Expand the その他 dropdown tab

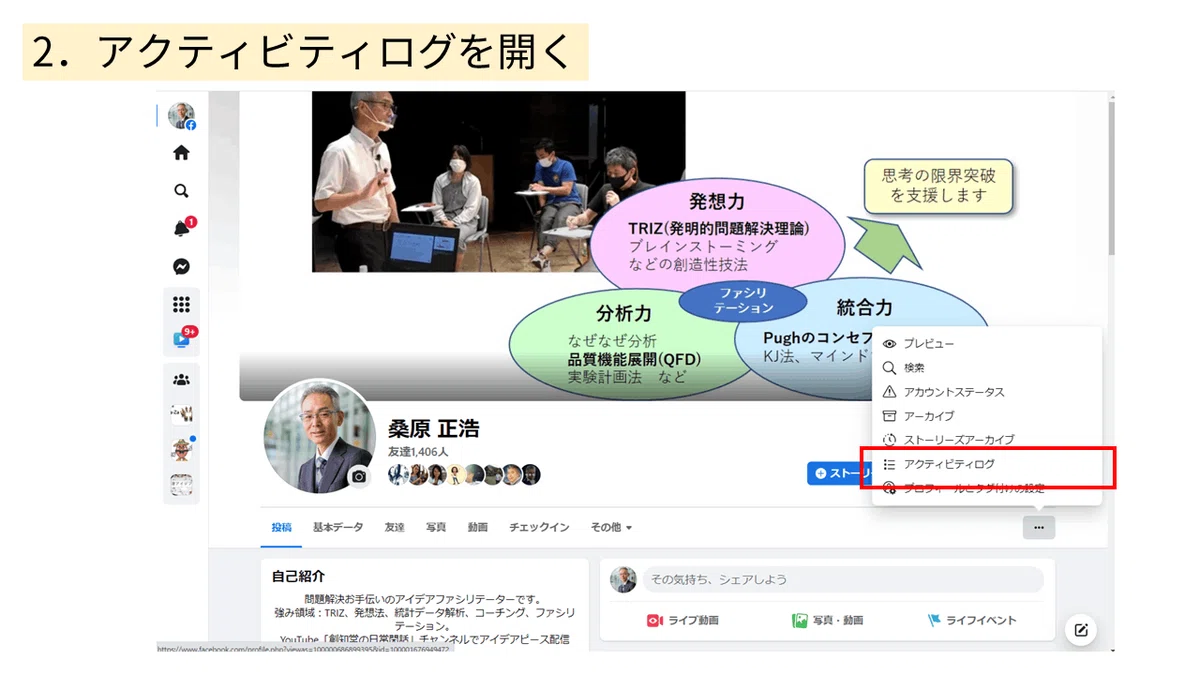coord(610,527)
